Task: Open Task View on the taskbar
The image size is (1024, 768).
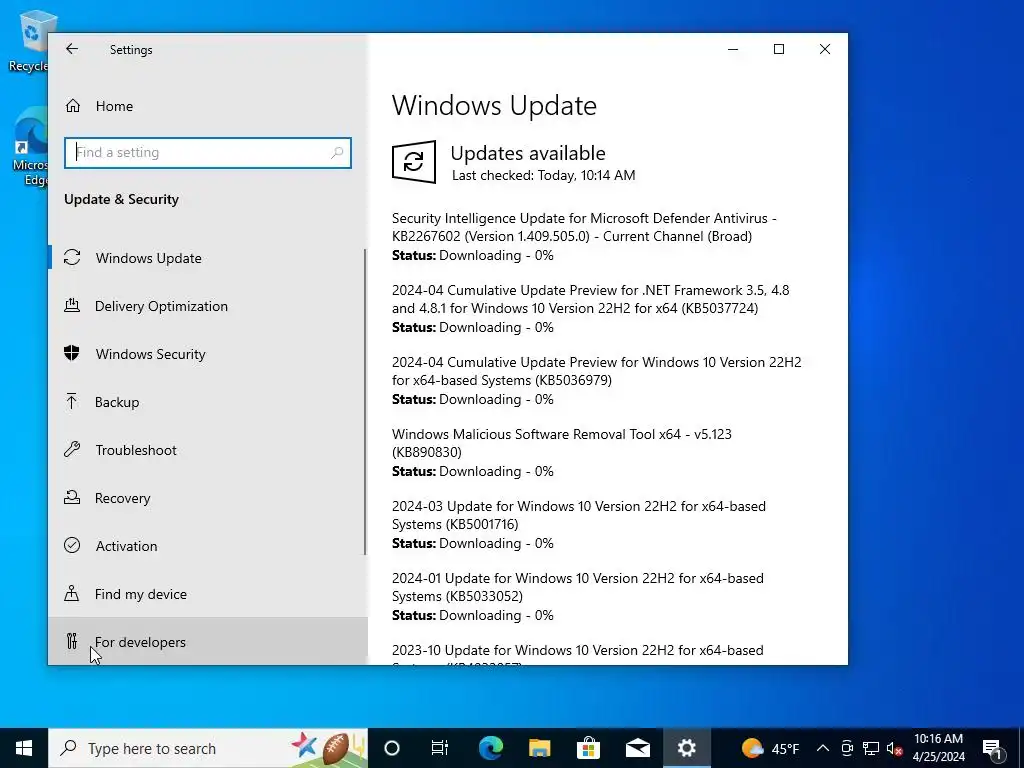Action: pyautogui.click(x=440, y=748)
